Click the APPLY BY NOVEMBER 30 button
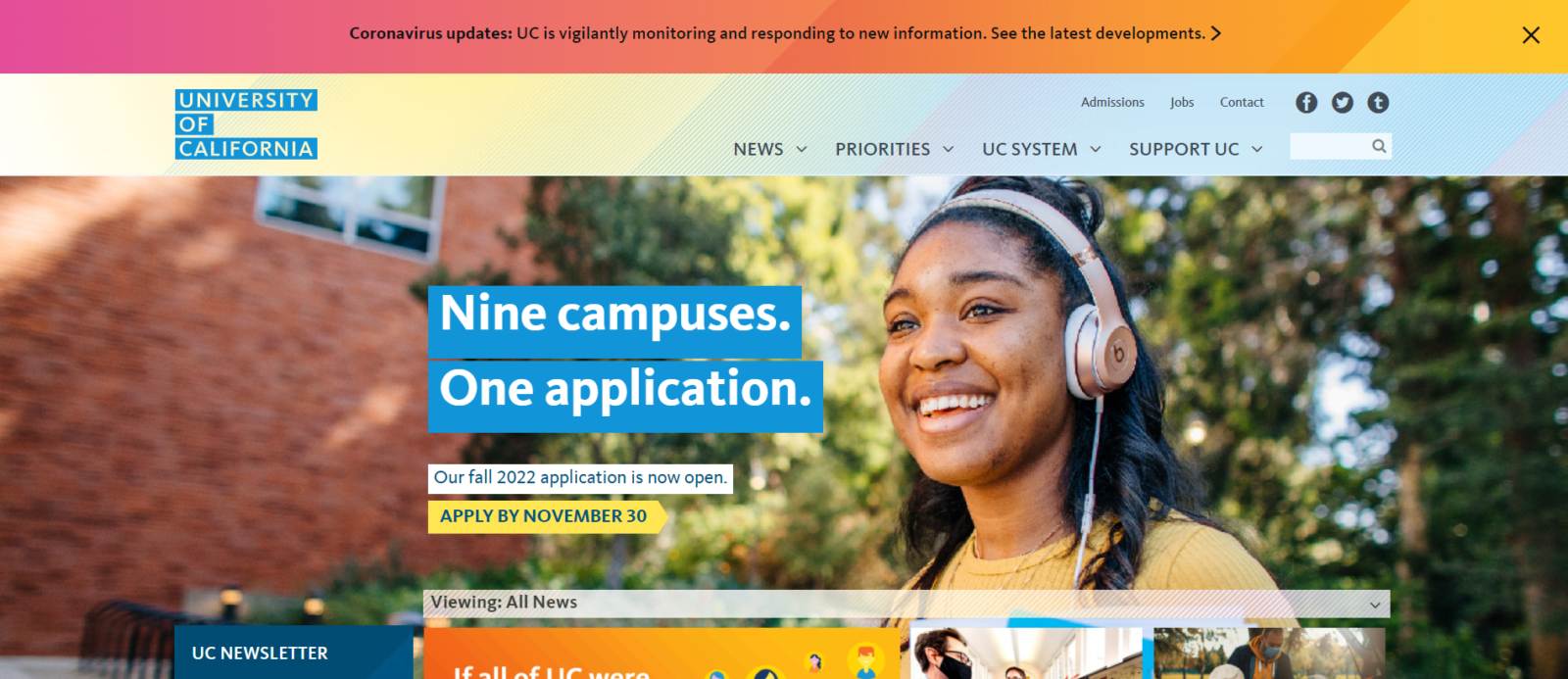The height and width of the screenshot is (679, 1568). pos(545,516)
